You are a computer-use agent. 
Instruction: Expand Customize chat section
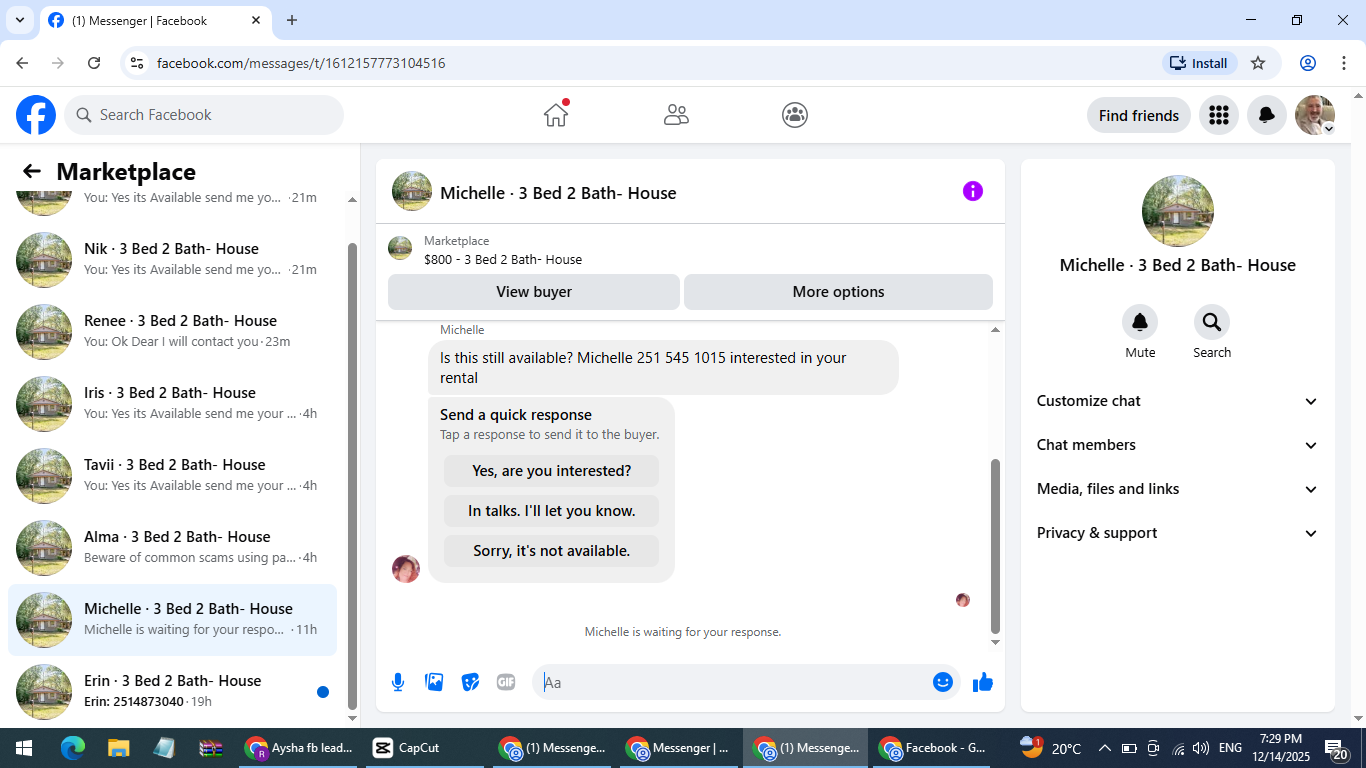click(1178, 401)
